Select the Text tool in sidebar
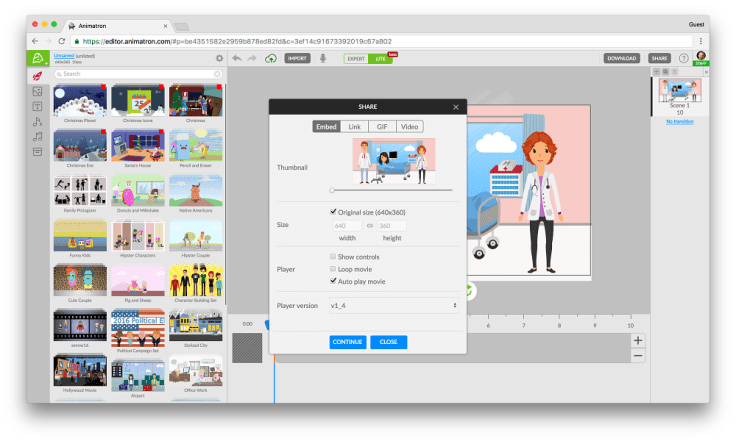The height and width of the screenshot is (441, 736). (38, 106)
